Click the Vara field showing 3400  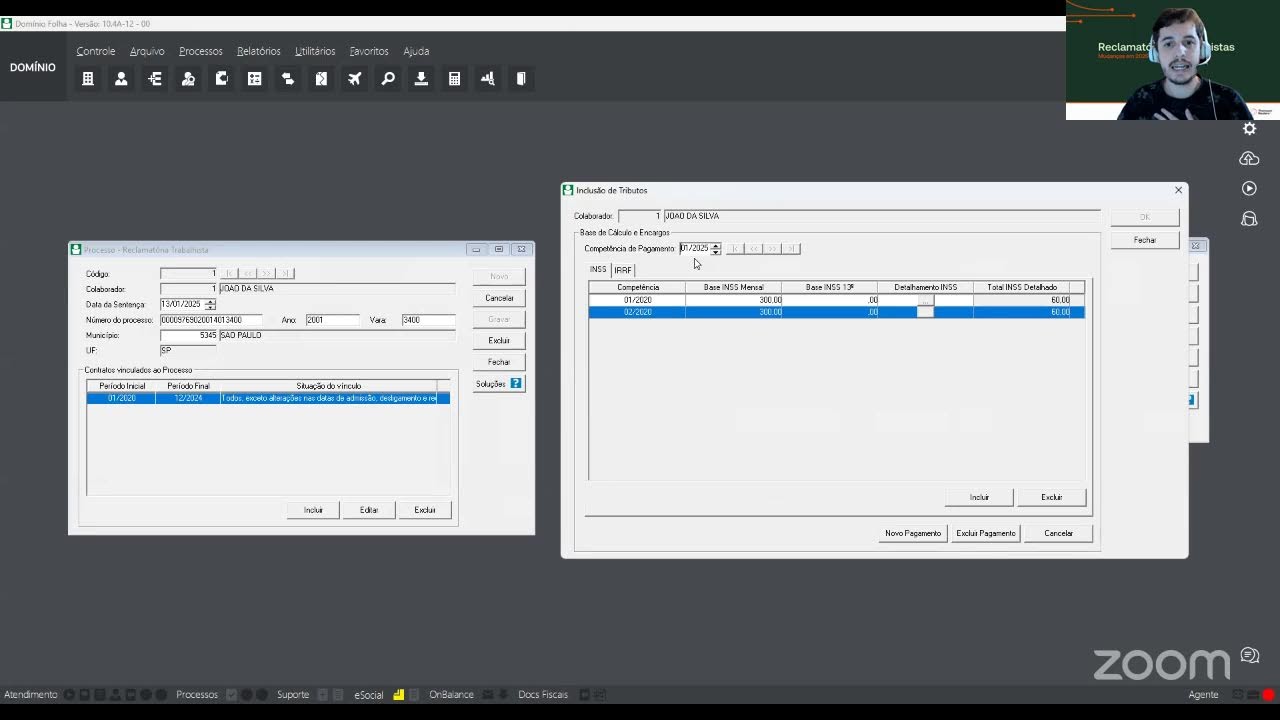(x=428, y=320)
